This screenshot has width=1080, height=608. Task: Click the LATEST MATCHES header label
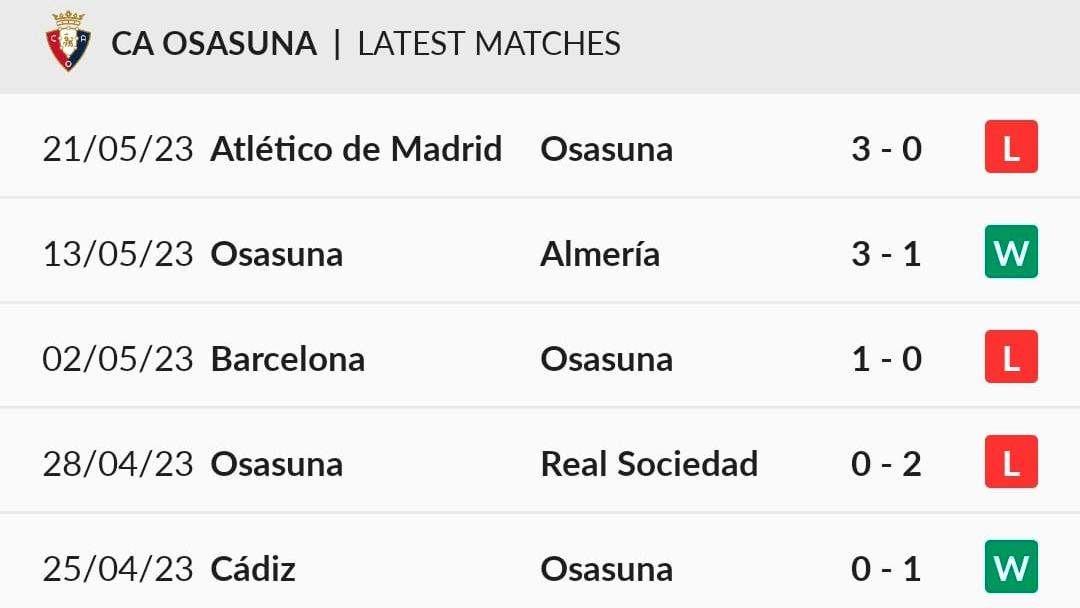tap(489, 43)
